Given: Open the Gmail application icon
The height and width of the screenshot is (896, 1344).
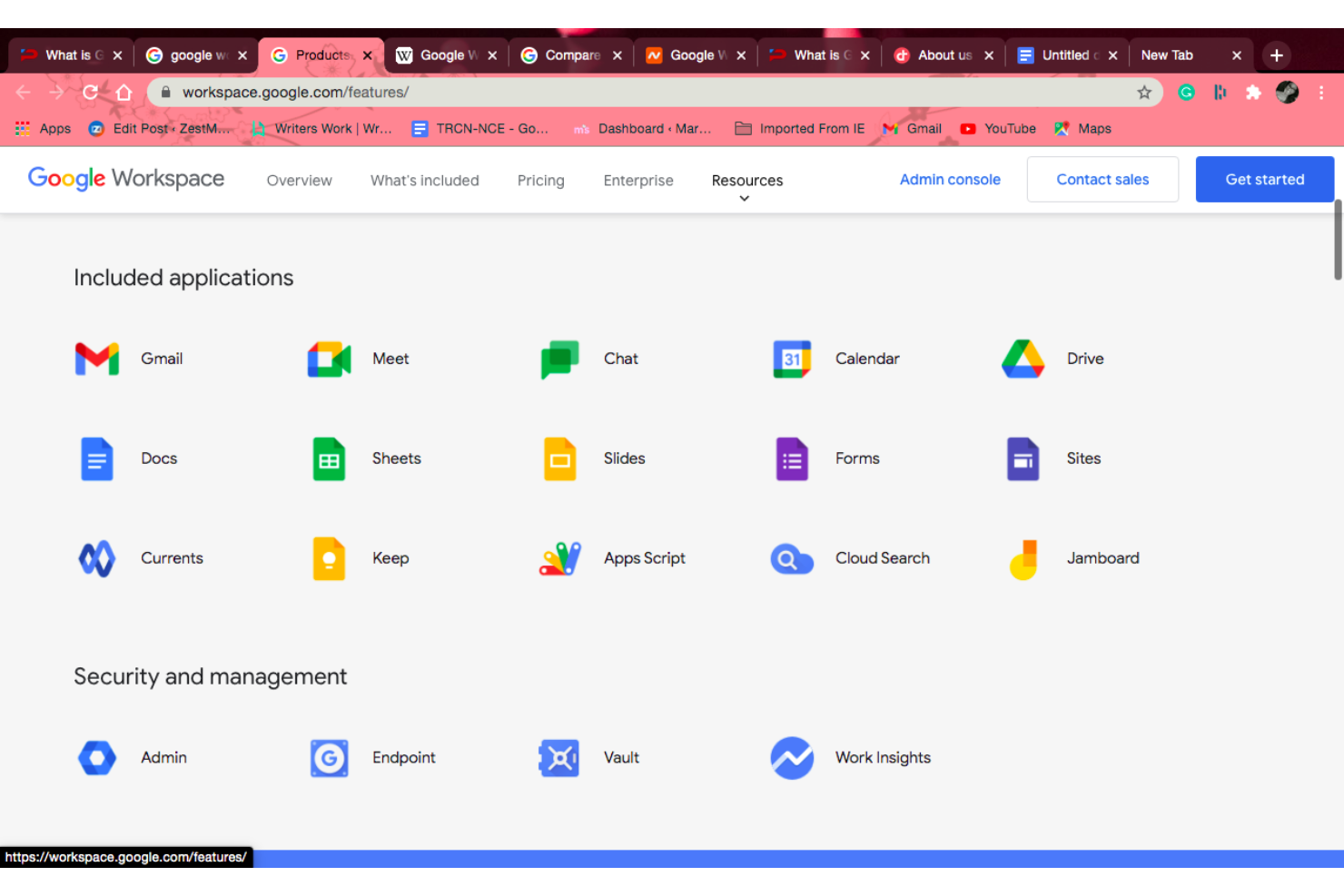Looking at the screenshot, I should [97, 359].
